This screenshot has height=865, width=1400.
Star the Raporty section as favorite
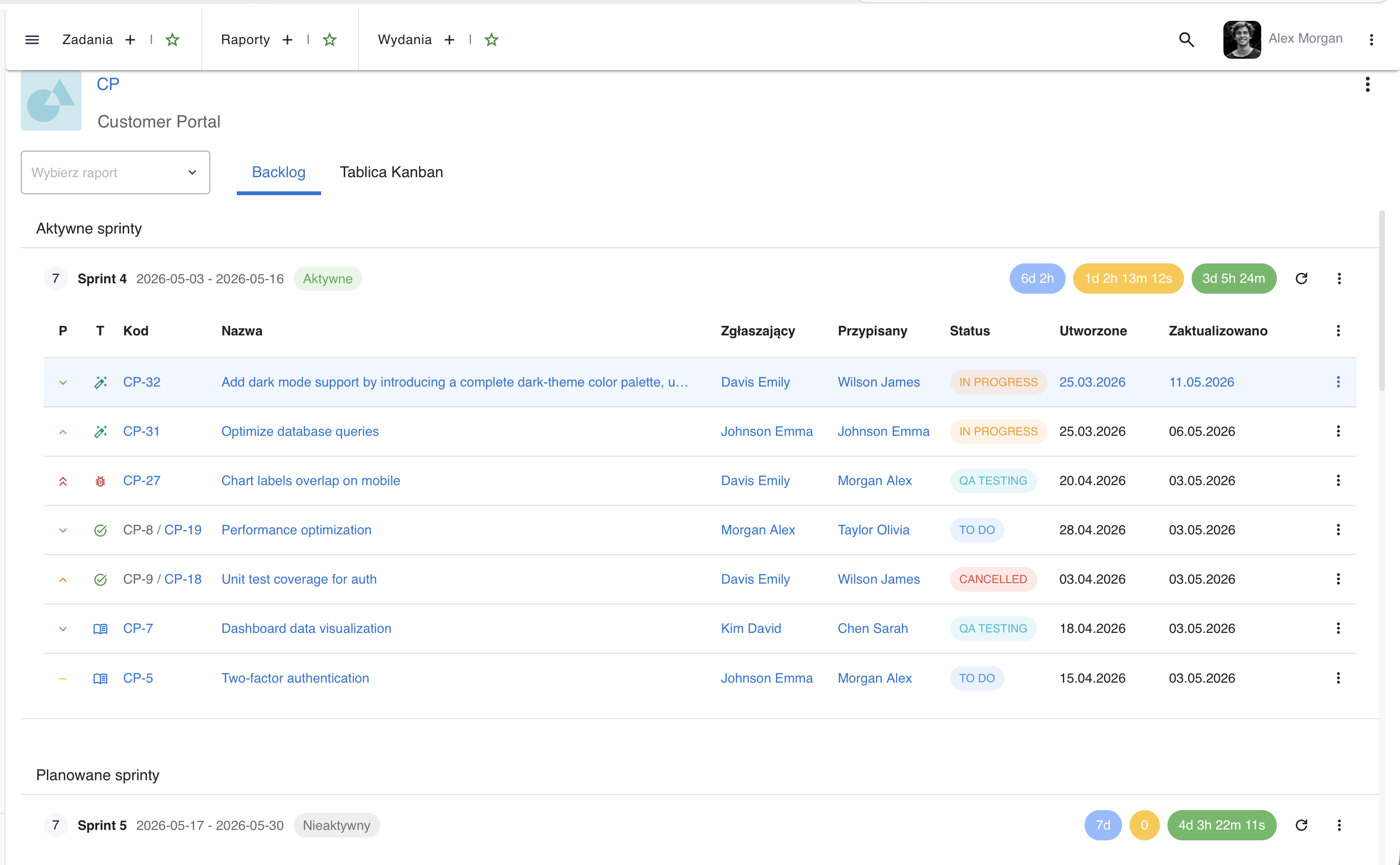coord(330,39)
